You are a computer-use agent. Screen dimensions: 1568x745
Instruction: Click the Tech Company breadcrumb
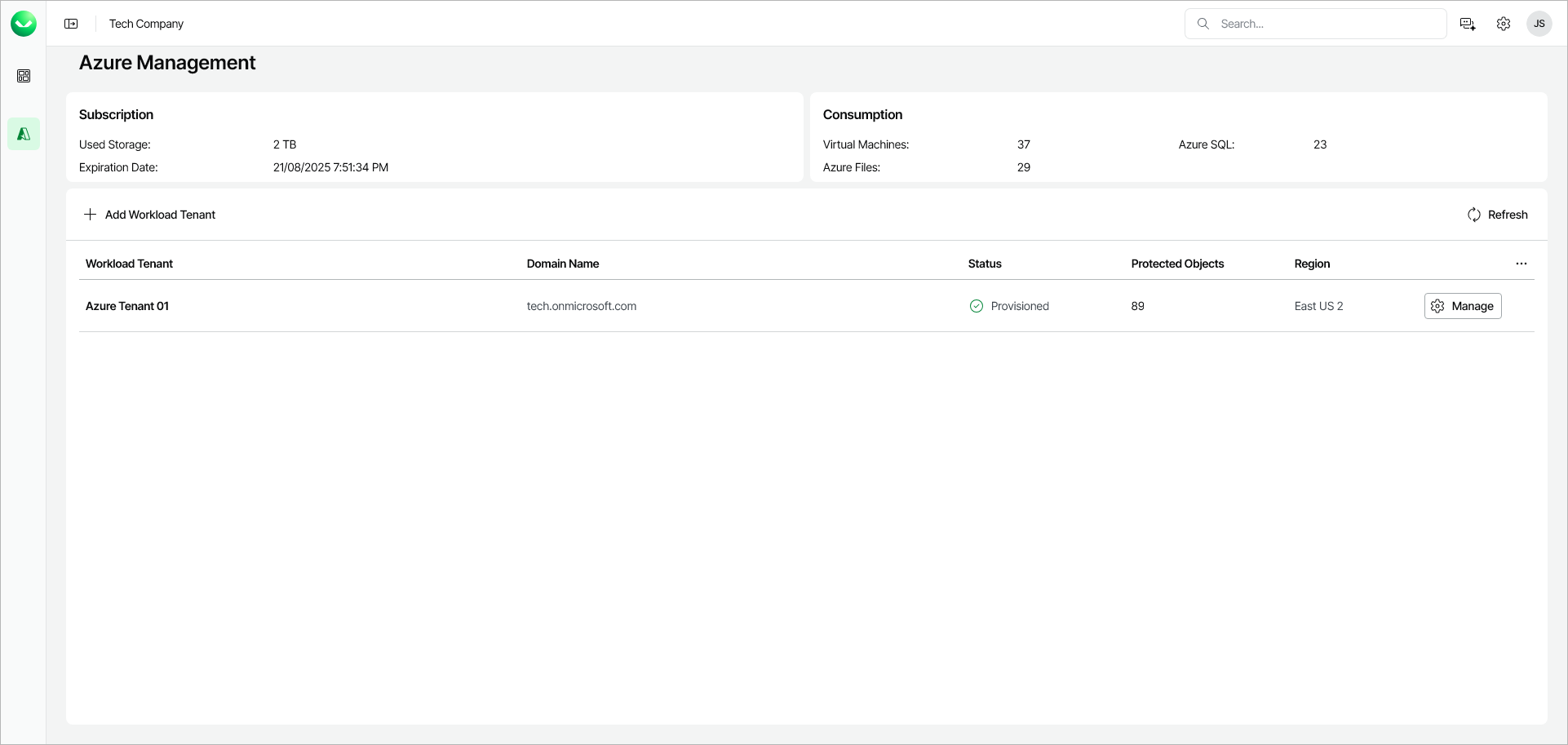[x=147, y=24]
